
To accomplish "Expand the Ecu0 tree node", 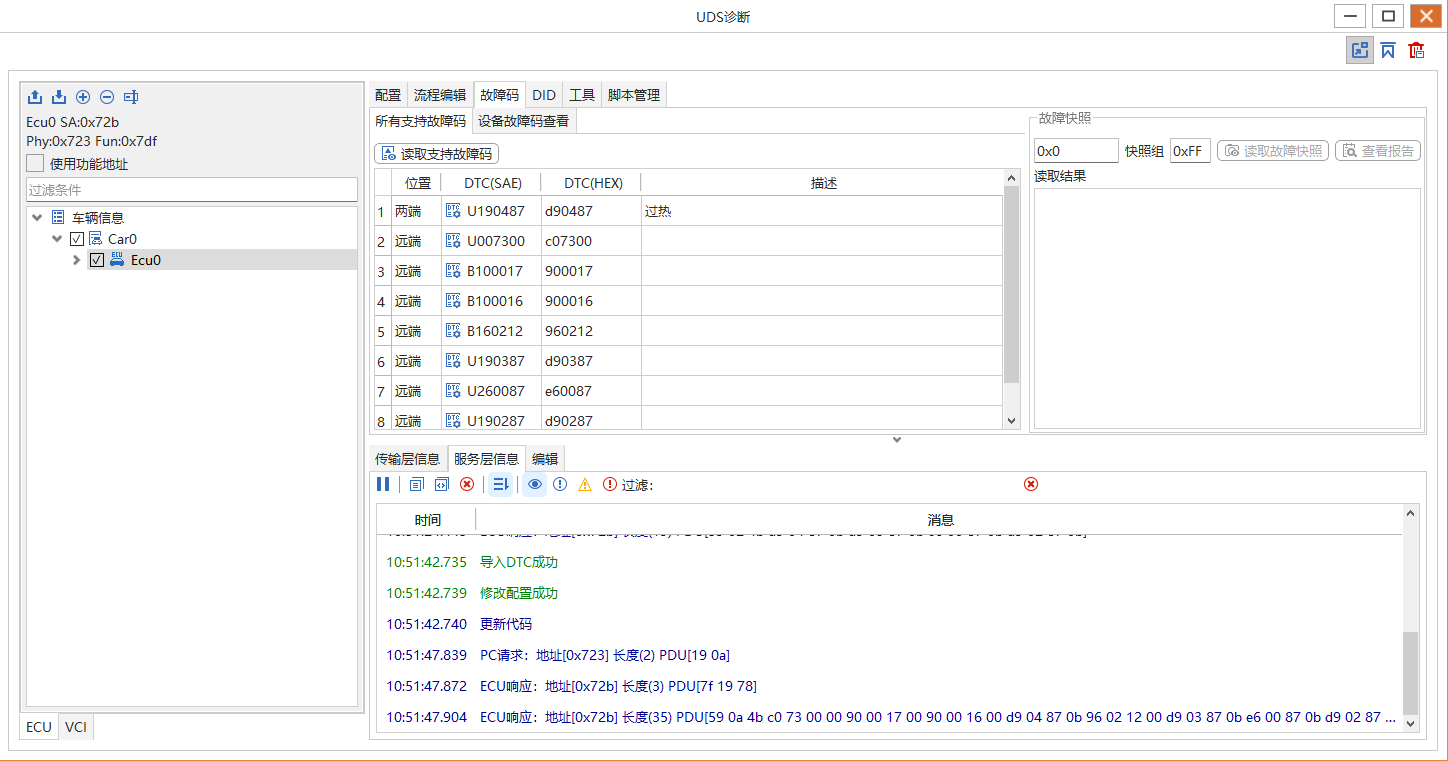I will click(78, 260).
